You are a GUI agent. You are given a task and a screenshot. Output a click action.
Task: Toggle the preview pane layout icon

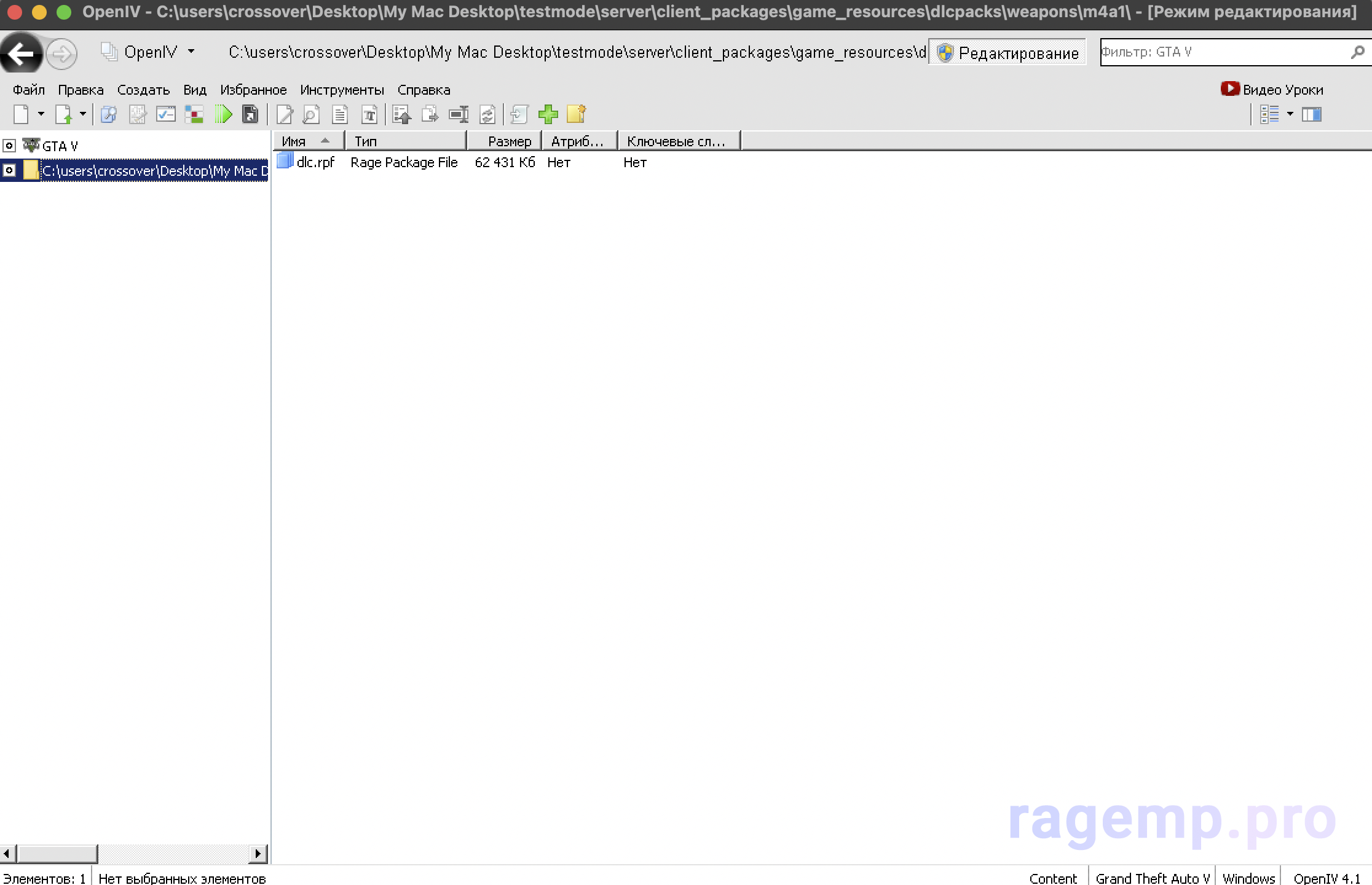point(1311,114)
